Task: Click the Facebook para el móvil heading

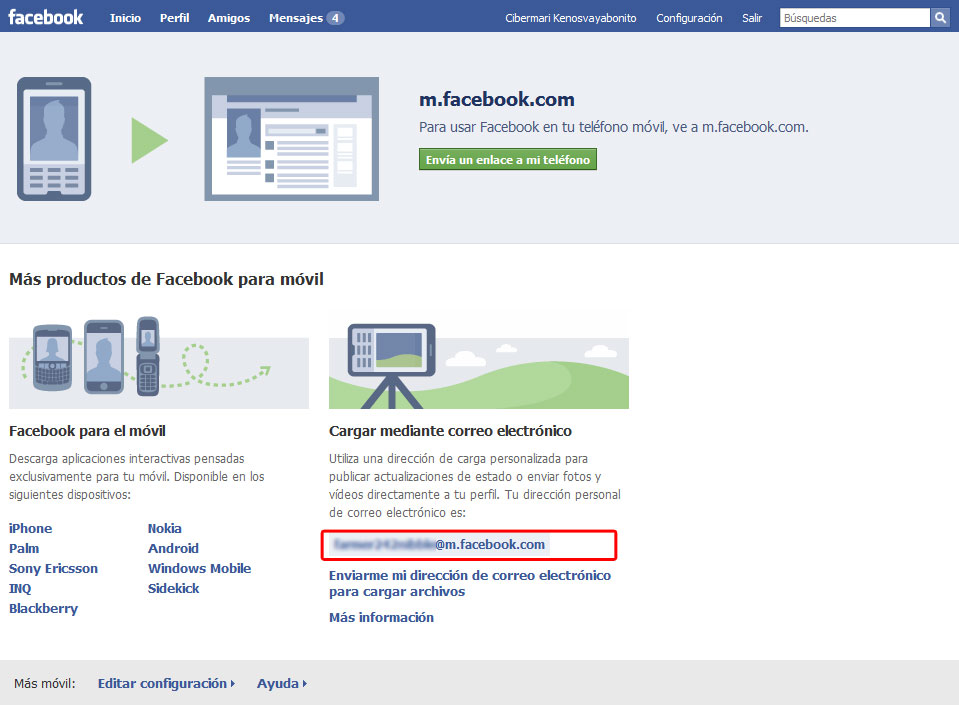Action: click(87, 431)
